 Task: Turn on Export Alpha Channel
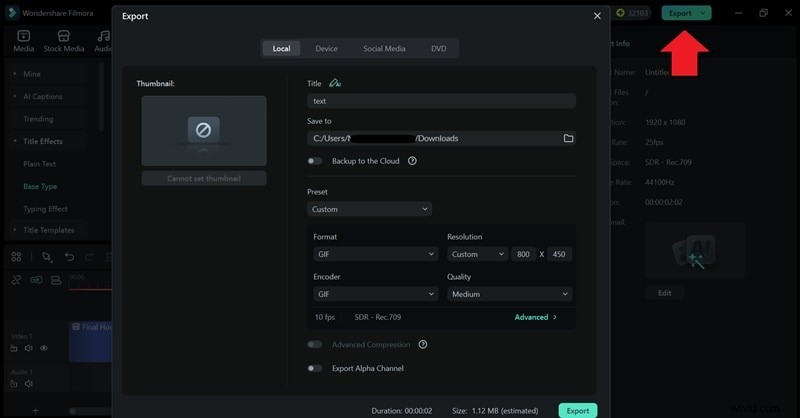coord(315,368)
